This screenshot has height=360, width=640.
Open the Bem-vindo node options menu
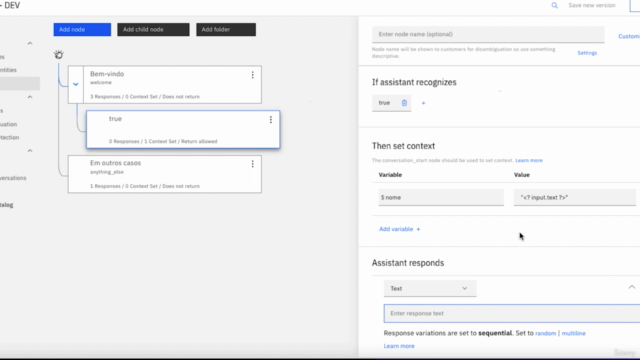coord(253,75)
